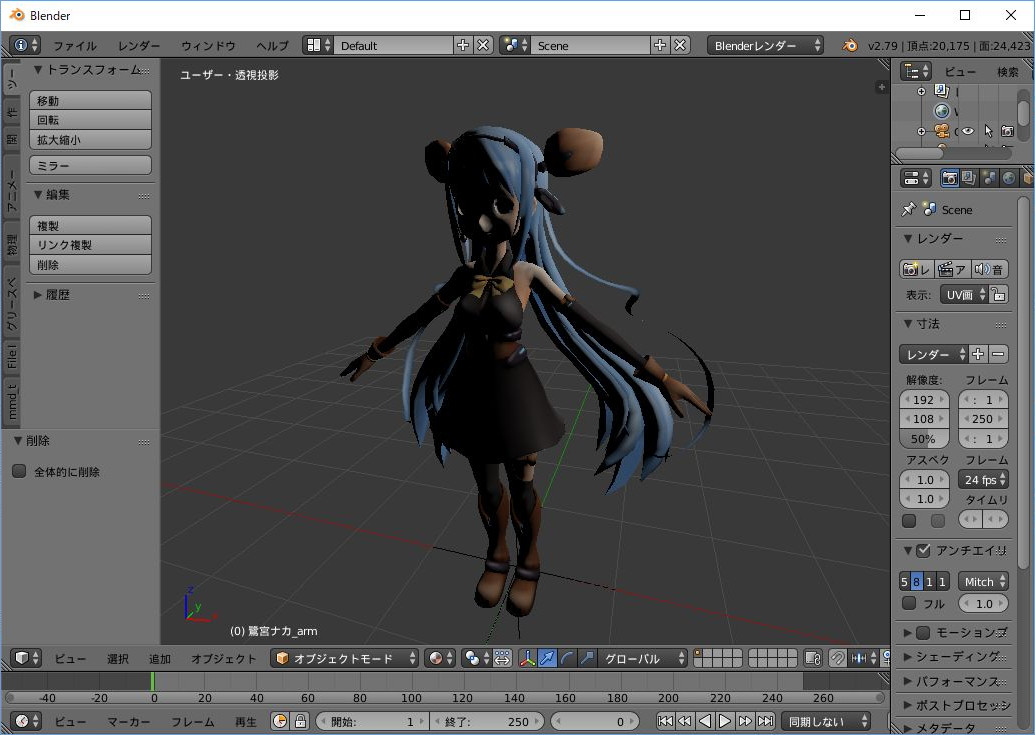The height and width of the screenshot is (735, 1035).
Task: Open viewport shading mode selector
Action: pyautogui.click(x=441, y=658)
